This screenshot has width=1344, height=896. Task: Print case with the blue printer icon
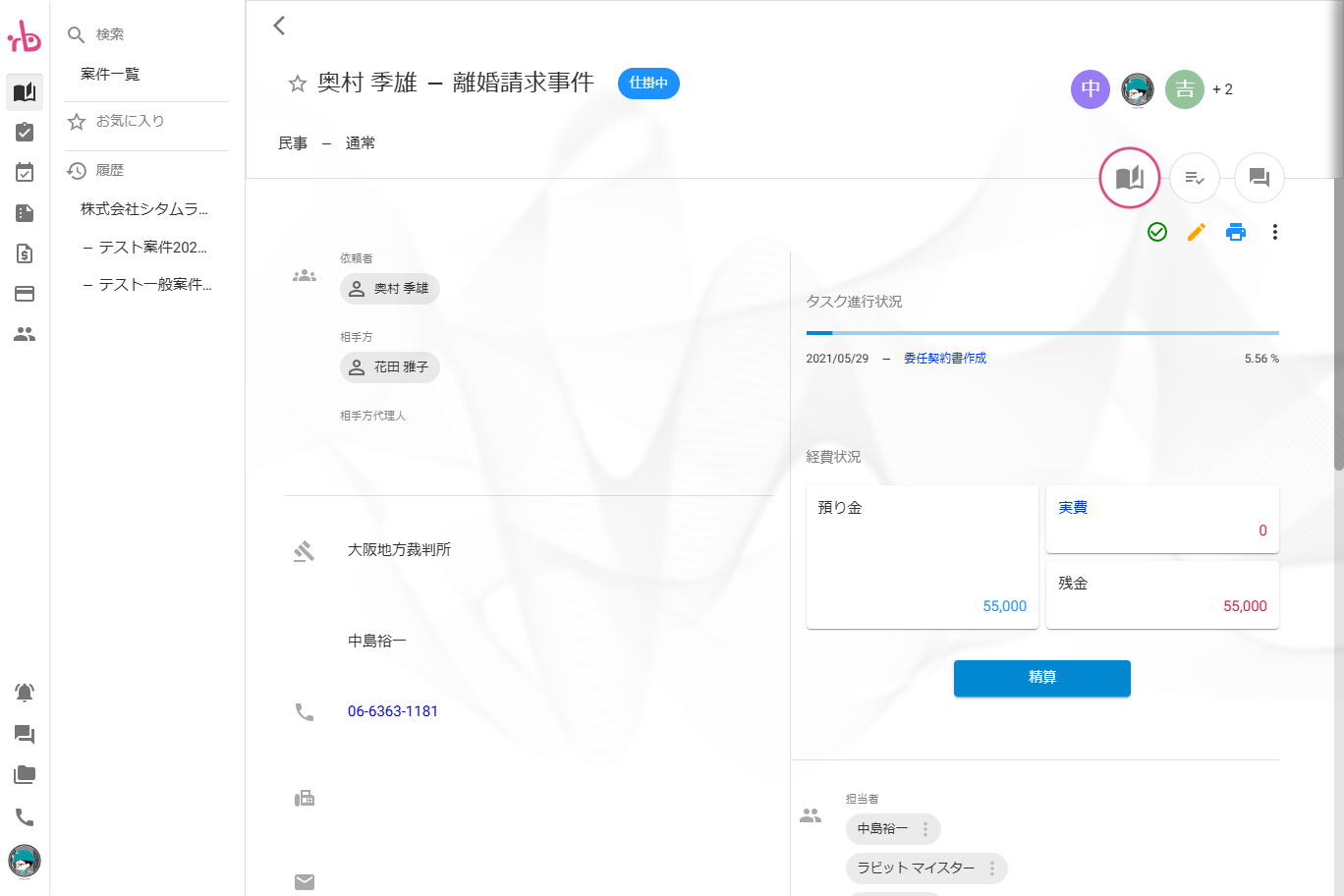[1236, 232]
